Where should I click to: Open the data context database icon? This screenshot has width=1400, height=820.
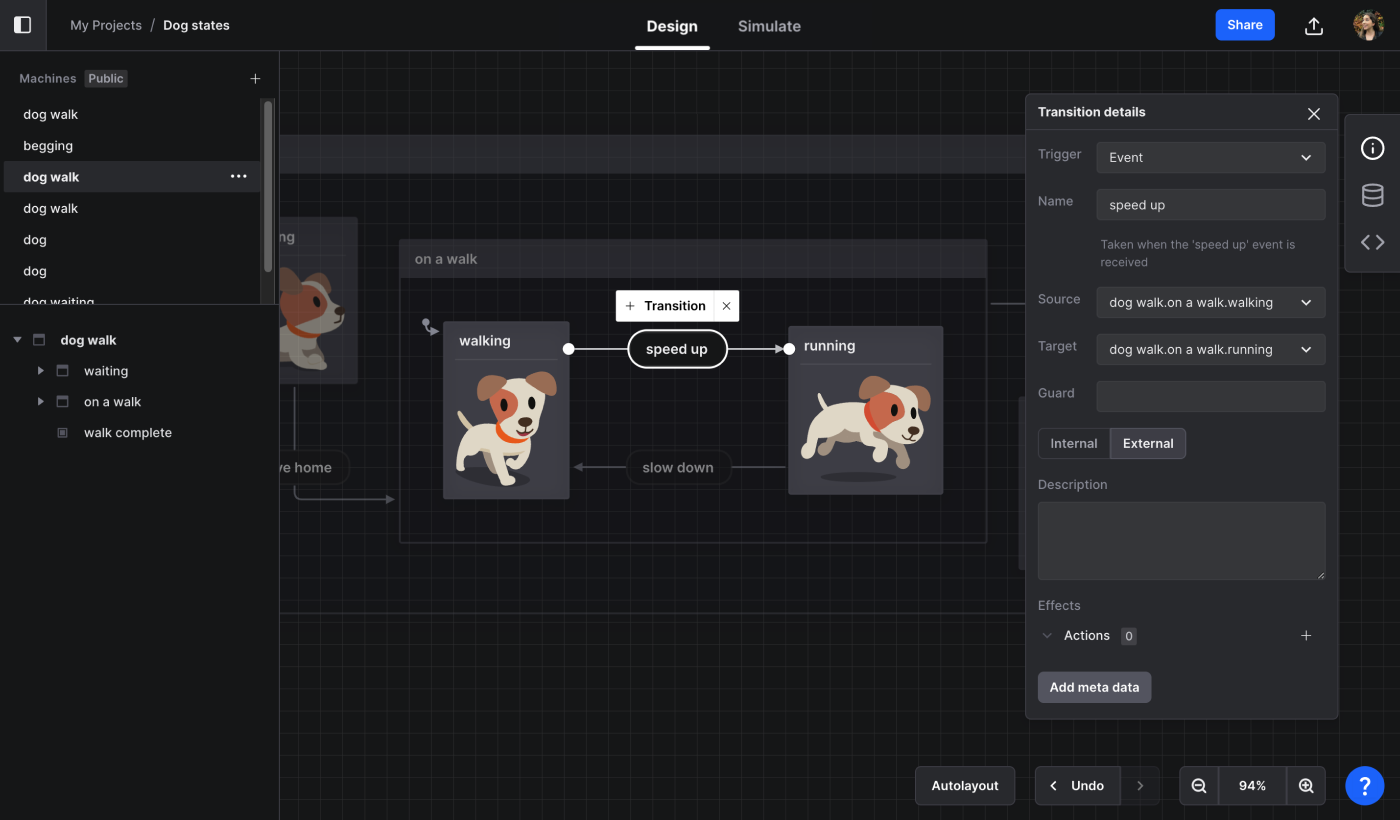point(1372,195)
